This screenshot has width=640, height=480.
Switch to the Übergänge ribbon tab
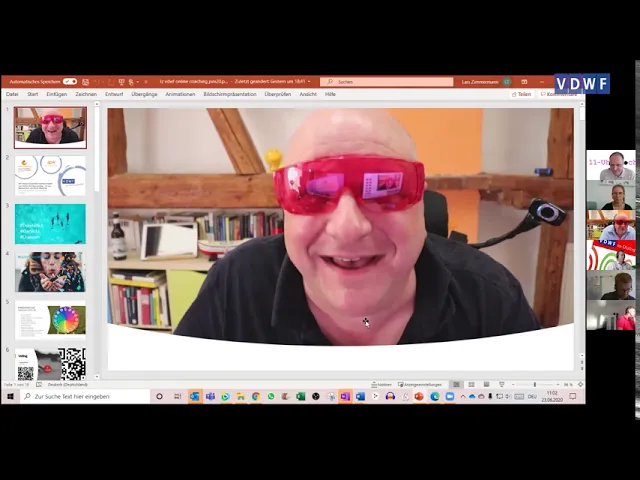[144, 94]
